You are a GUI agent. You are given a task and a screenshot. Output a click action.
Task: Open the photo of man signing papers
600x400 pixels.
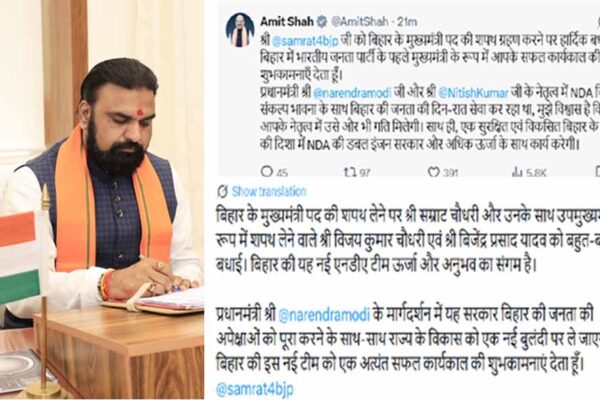coord(102,200)
